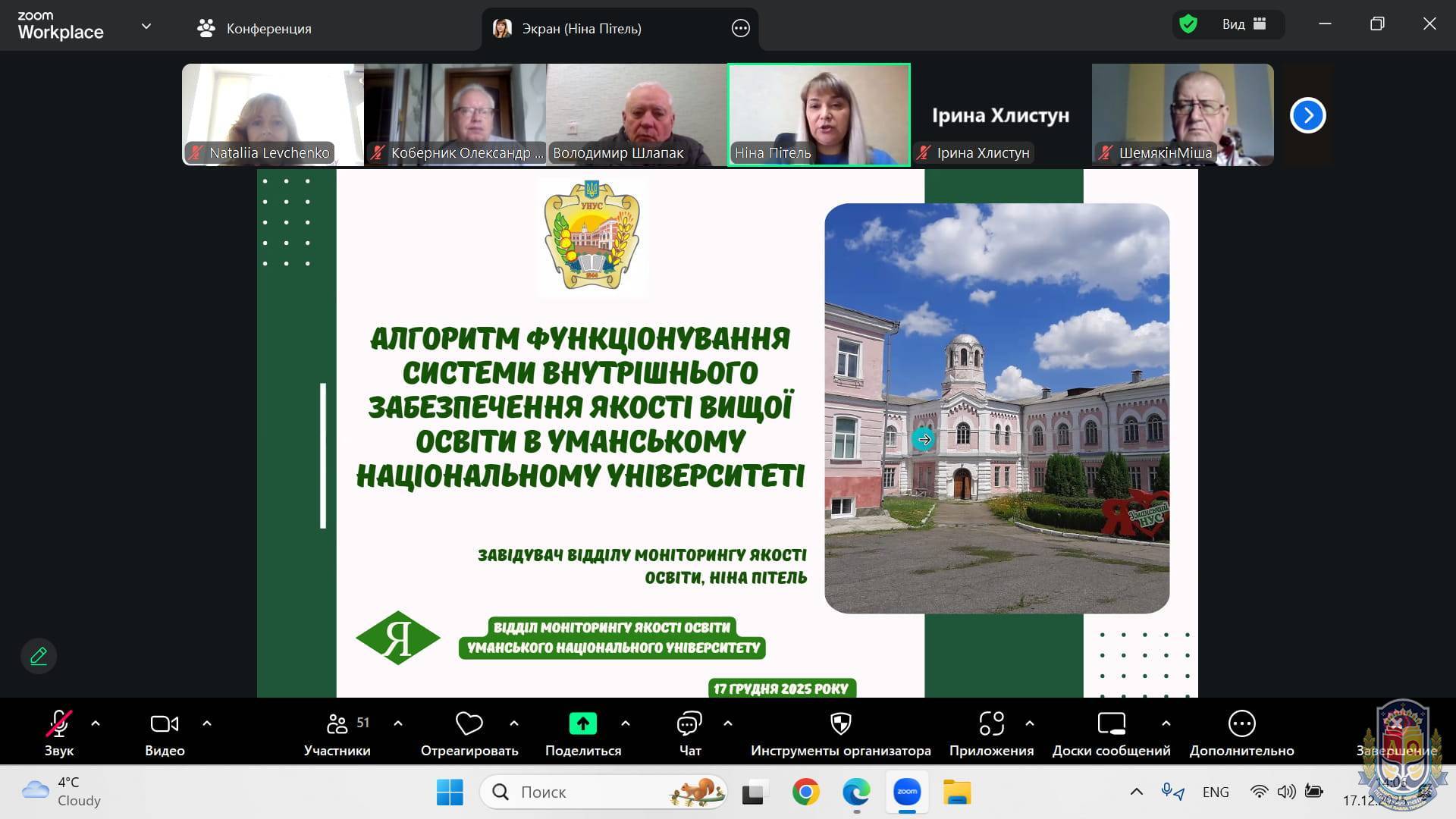This screenshot has height=819, width=1456.
Task: Click the annotation pencil icon
Action: tap(39, 656)
